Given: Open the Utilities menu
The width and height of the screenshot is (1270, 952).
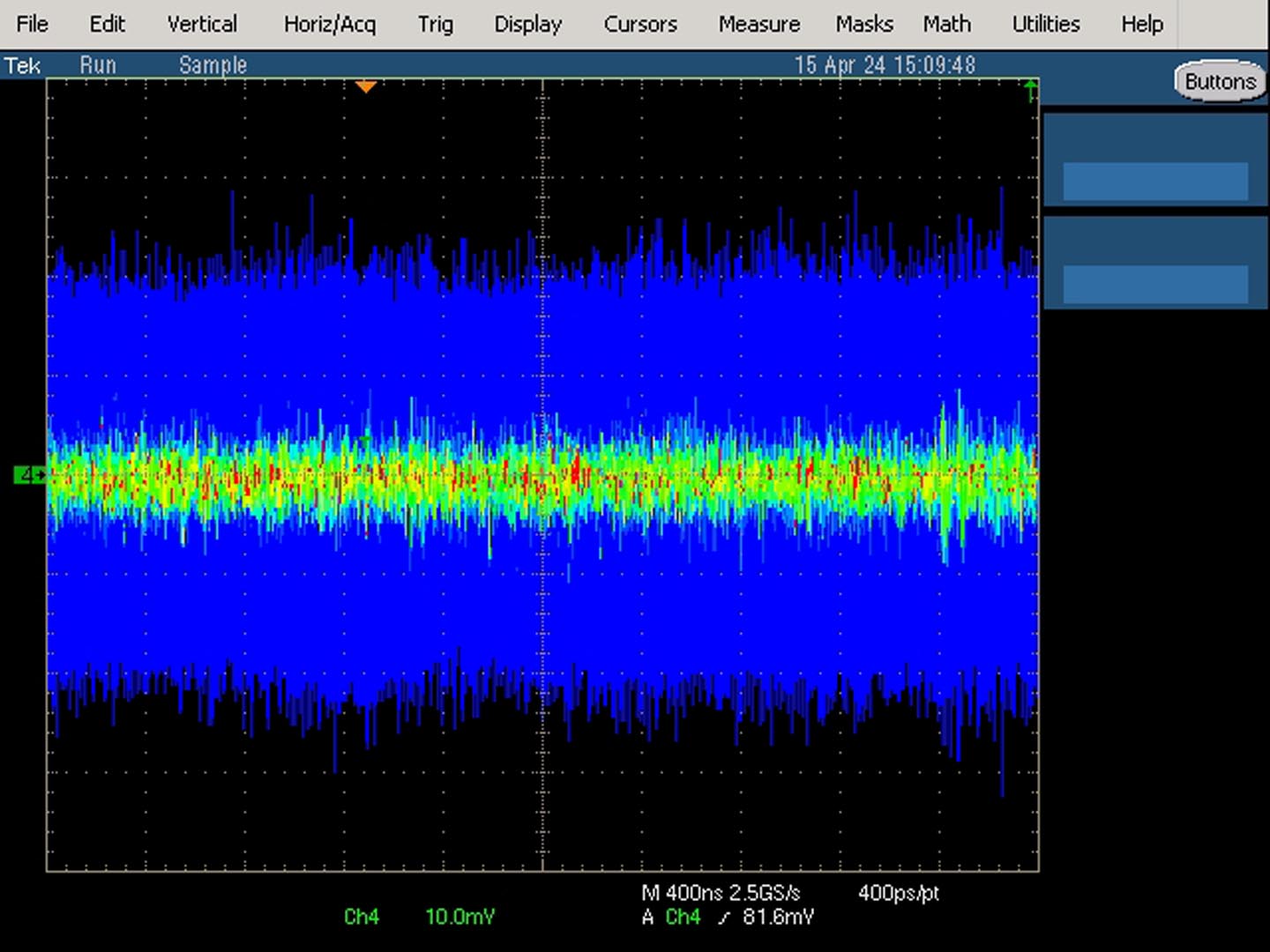Looking at the screenshot, I should coord(1046,24).
